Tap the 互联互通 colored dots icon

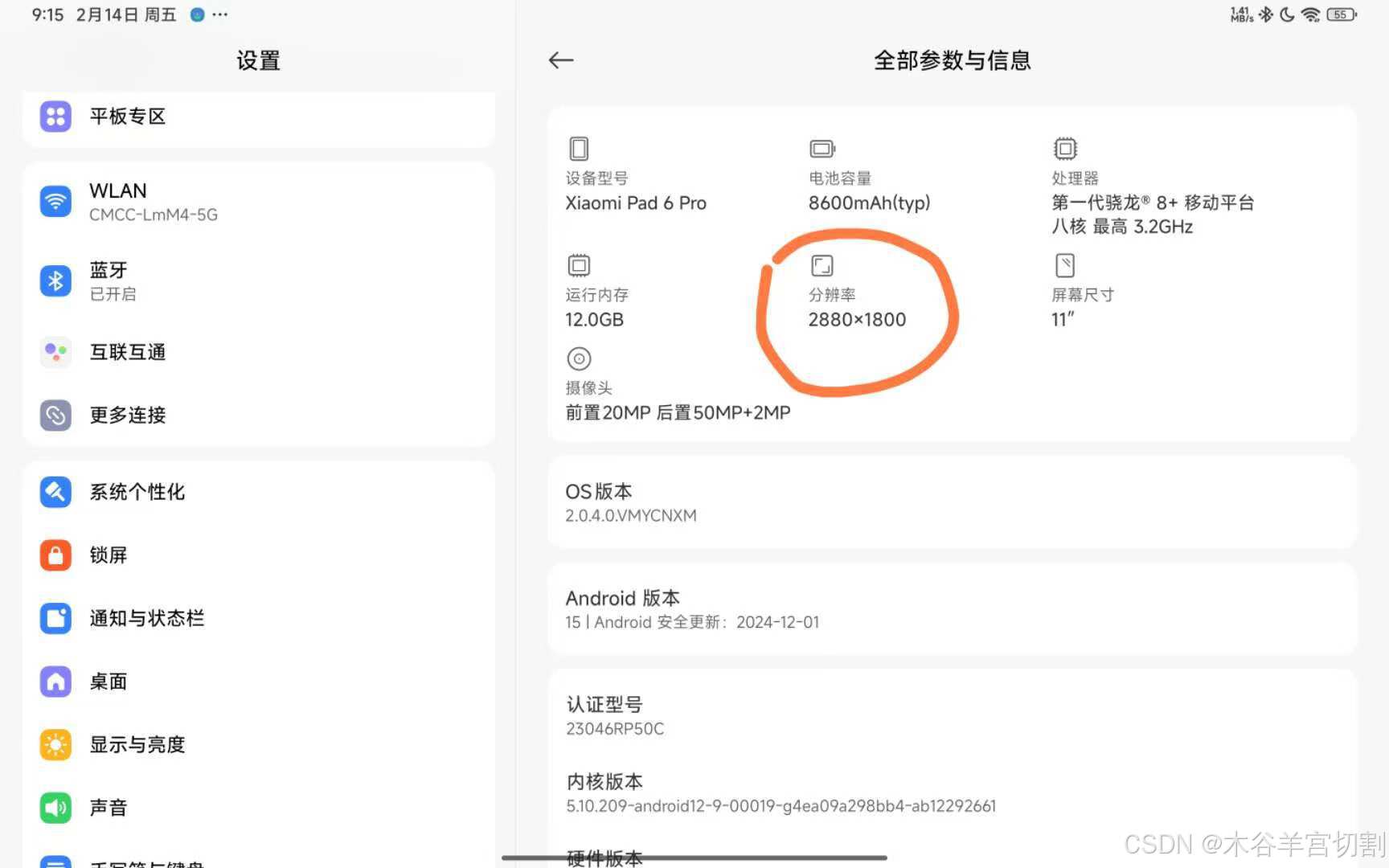pyautogui.click(x=55, y=352)
